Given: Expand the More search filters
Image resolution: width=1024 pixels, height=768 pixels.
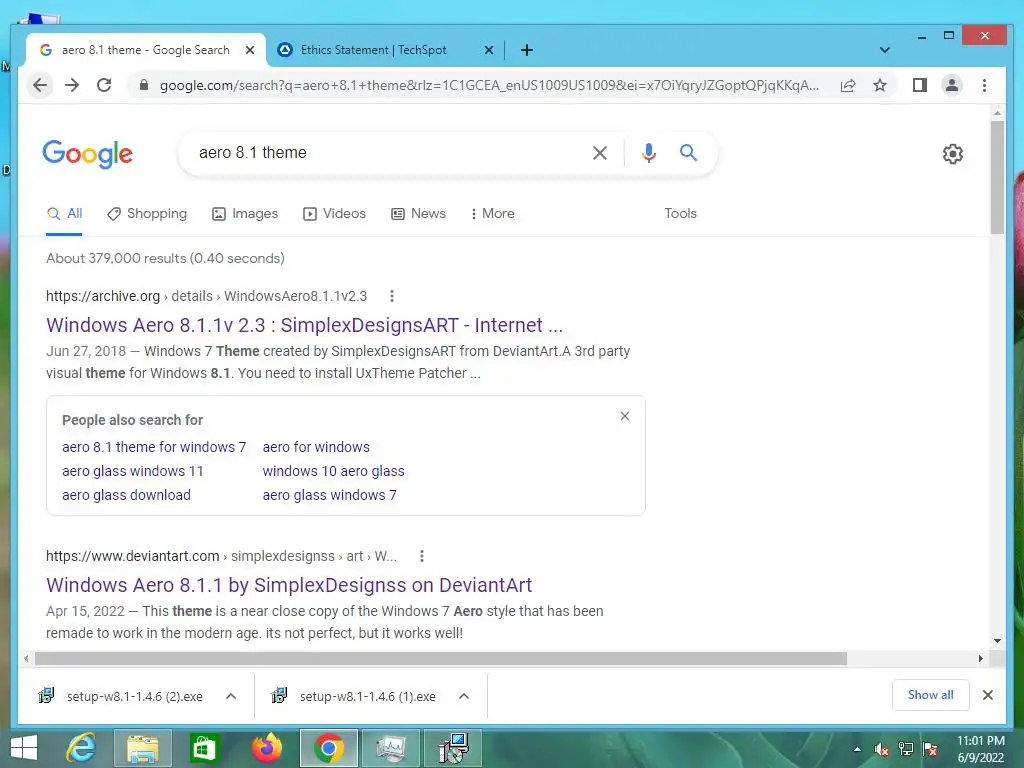Looking at the screenshot, I should click(492, 214).
